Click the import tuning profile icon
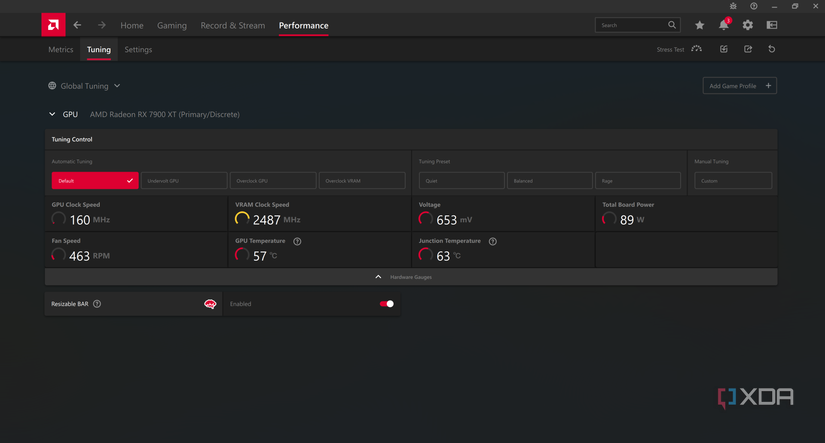825x443 pixels. point(724,49)
